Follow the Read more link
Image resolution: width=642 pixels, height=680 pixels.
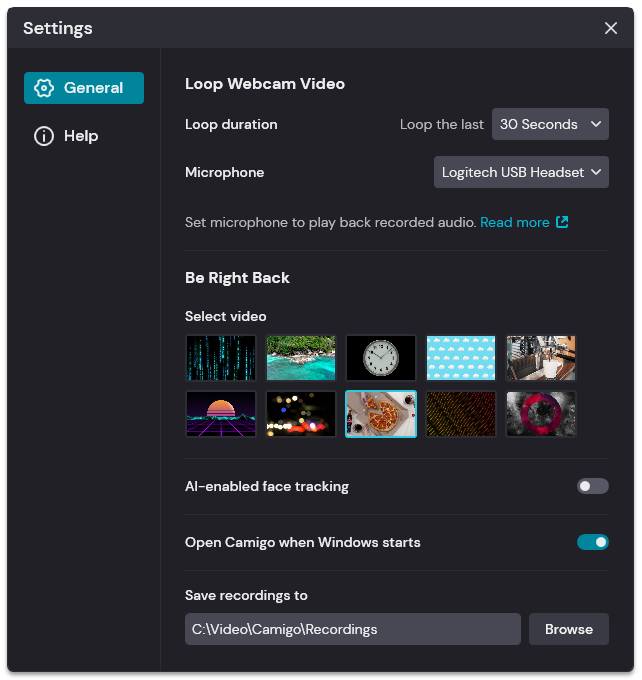click(x=514, y=222)
